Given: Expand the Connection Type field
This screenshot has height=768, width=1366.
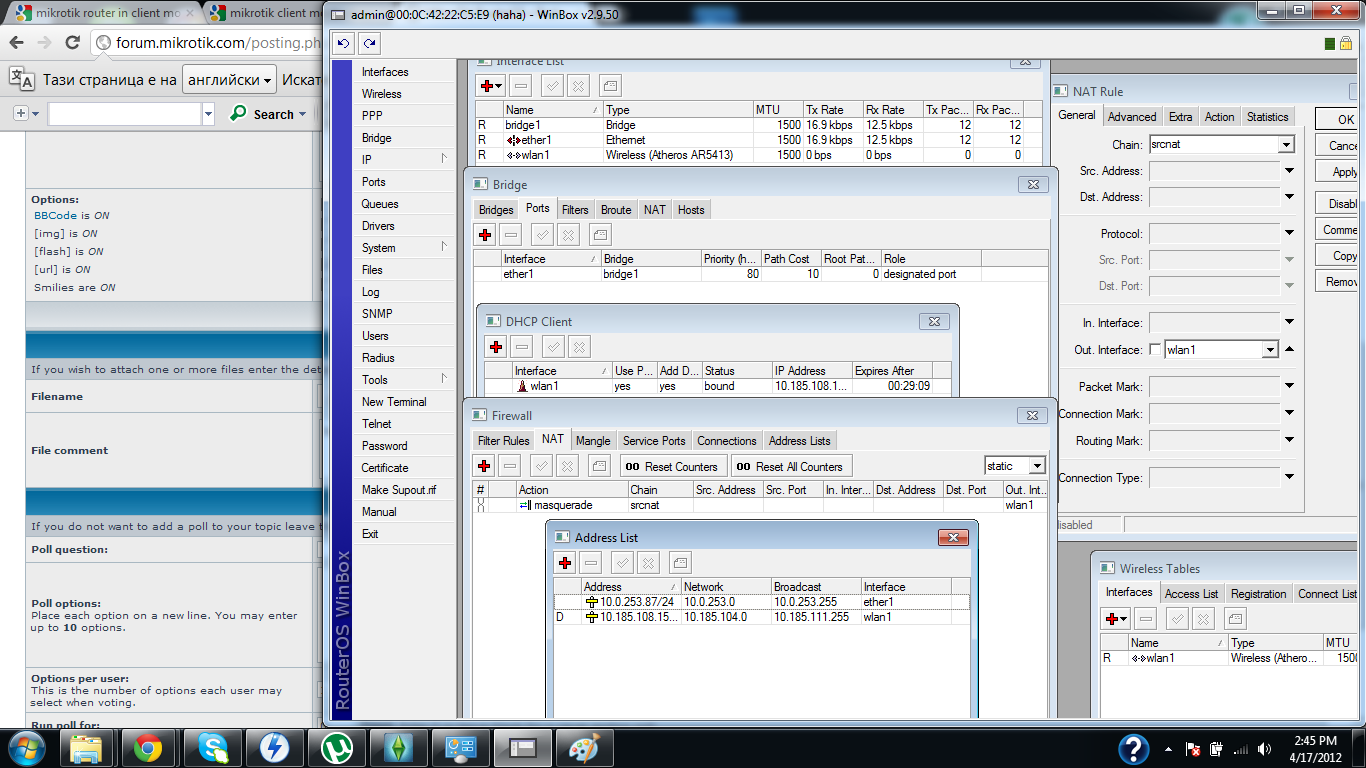Looking at the screenshot, I should [x=1289, y=478].
